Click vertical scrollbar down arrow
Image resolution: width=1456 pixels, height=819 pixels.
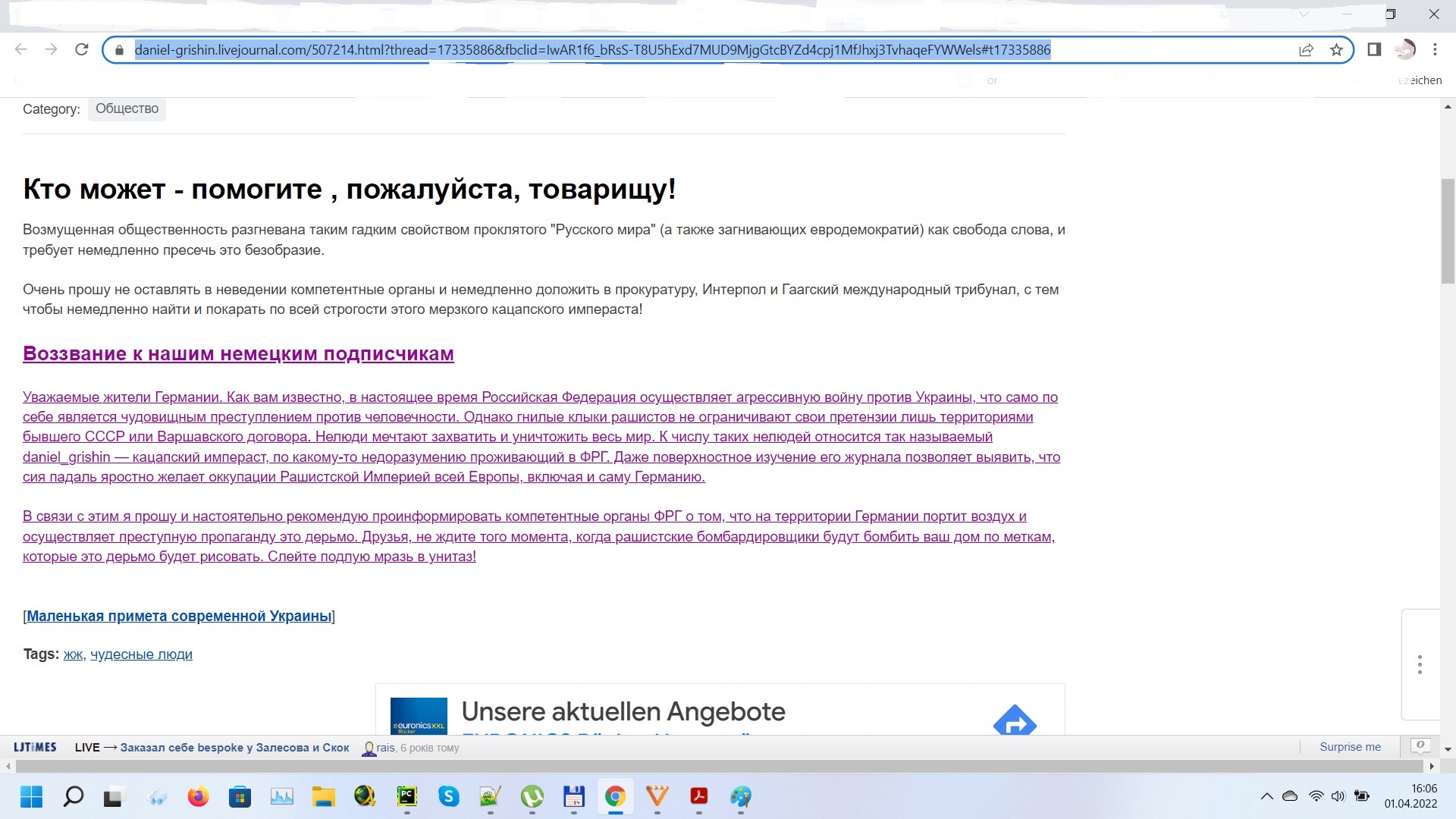[x=1448, y=749]
